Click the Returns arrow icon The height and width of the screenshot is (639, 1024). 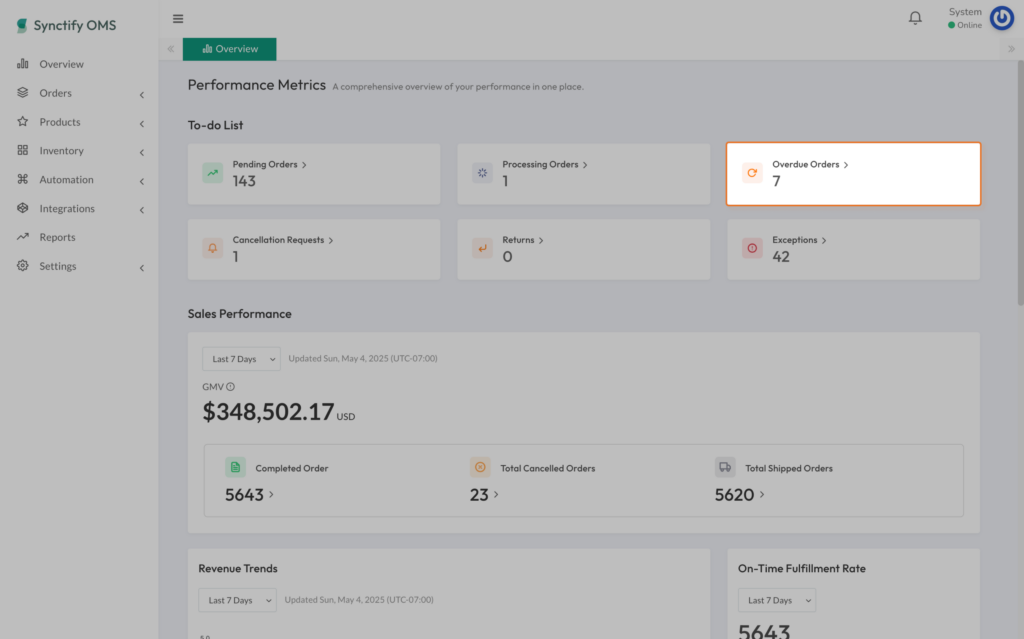coord(482,248)
